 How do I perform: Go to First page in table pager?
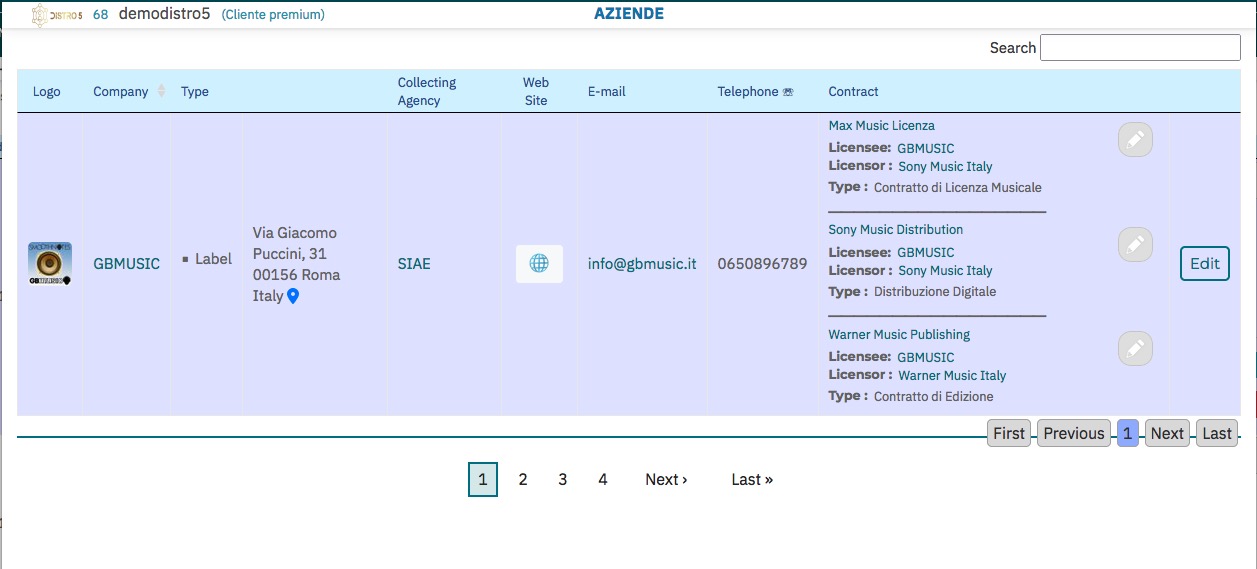1009,433
